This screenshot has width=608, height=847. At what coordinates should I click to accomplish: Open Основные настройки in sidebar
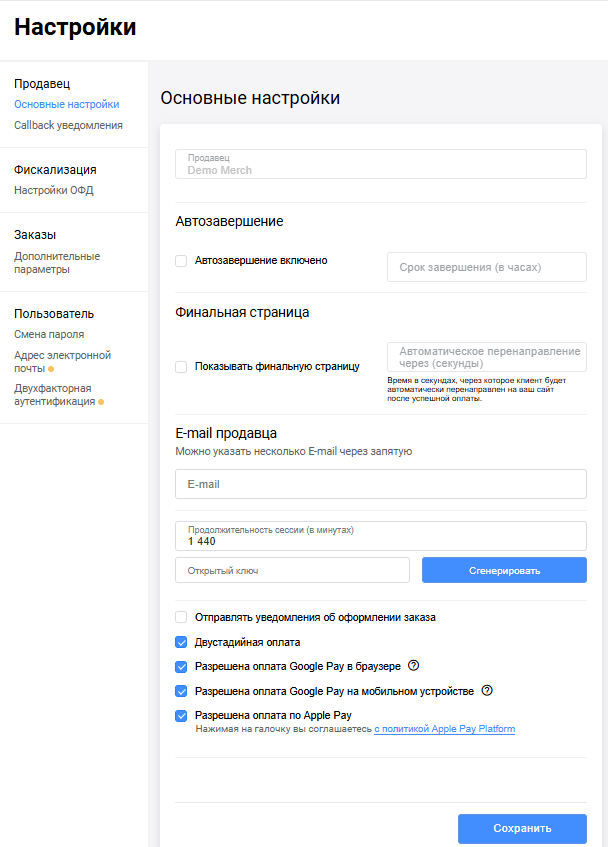tap(66, 104)
